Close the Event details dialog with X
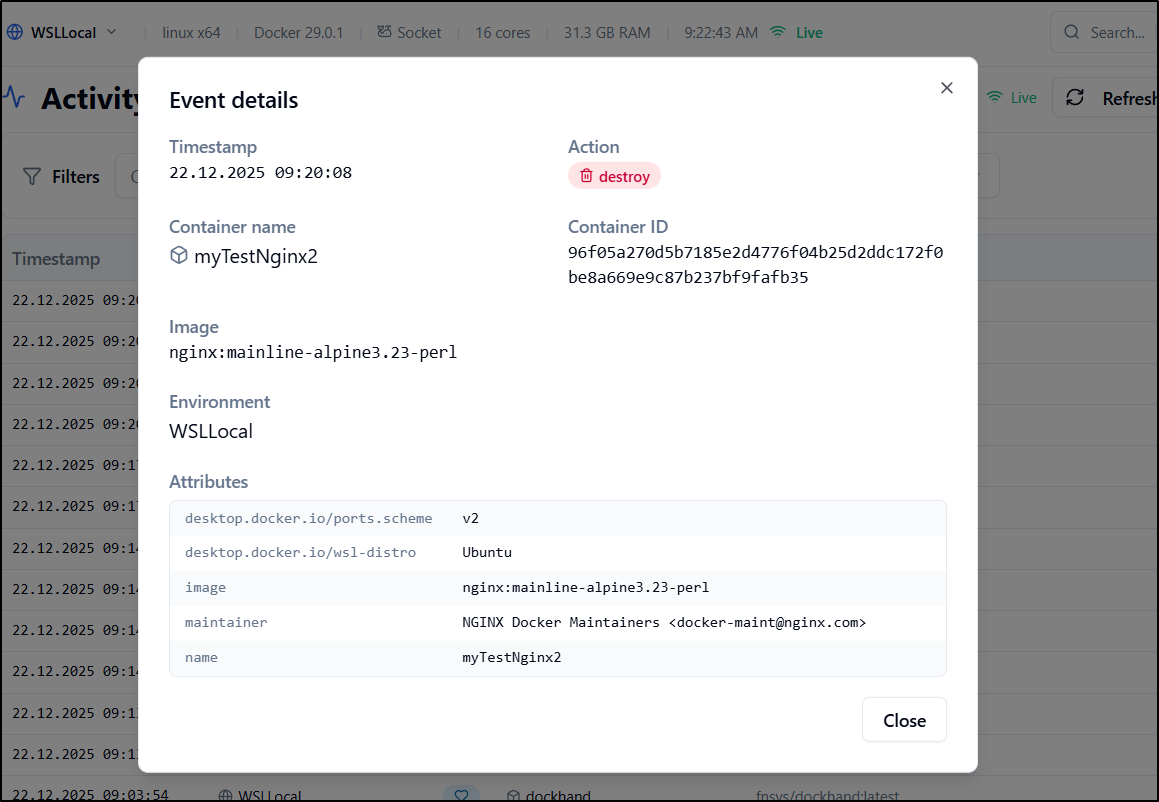The width and height of the screenshot is (1159, 802). click(946, 88)
